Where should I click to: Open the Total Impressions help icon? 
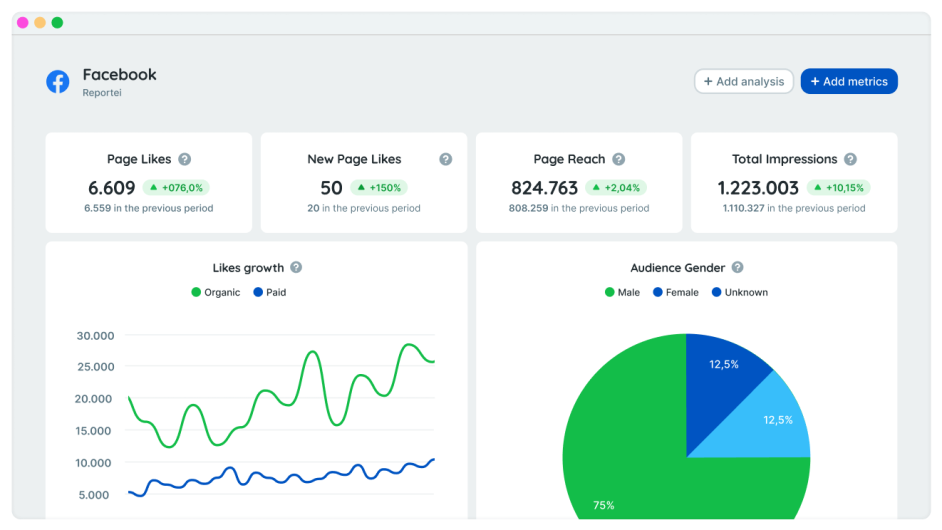tap(850, 159)
